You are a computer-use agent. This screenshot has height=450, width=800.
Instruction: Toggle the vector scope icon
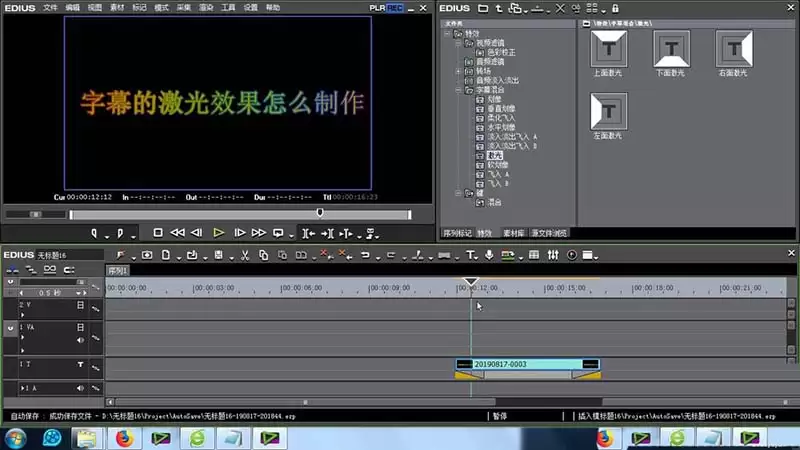pyautogui.click(x=572, y=255)
